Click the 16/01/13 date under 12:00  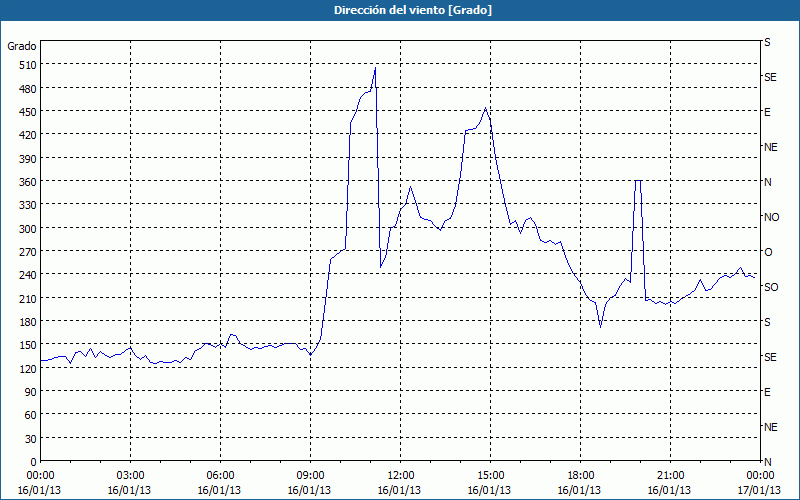click(x=401, y=490)
